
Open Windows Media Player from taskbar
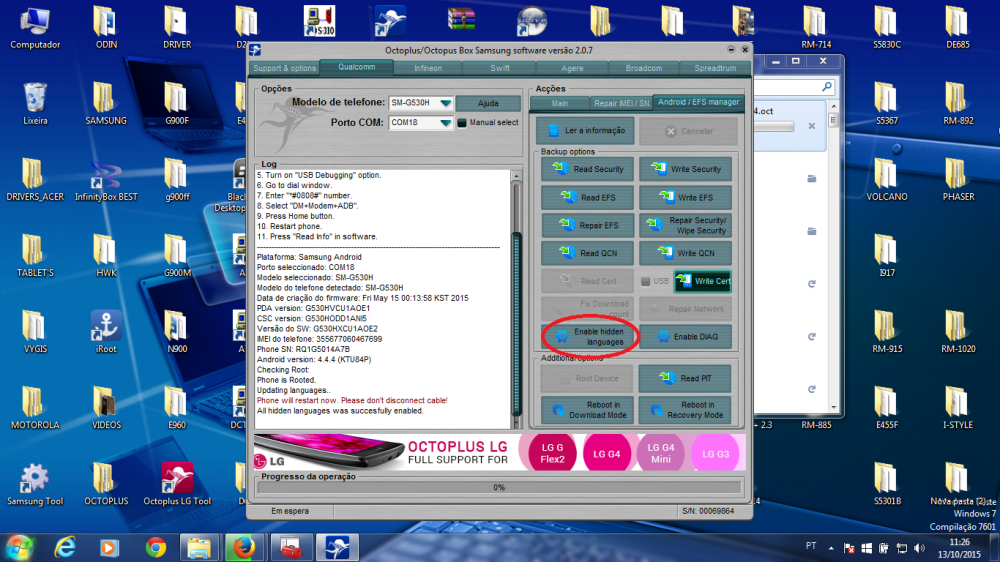[x=109, y=548]
